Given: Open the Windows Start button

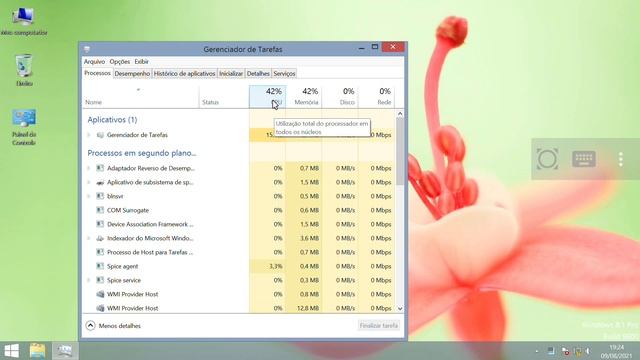Looking at the screenshot, I should coord(11,351).
